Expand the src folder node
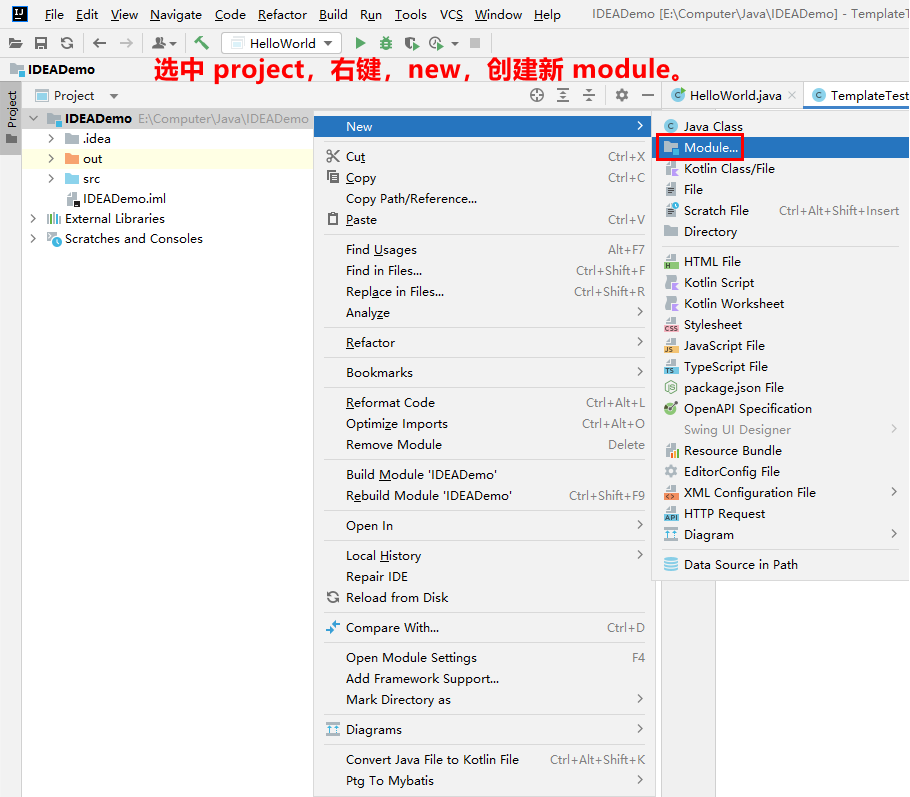The image size is (910, 797). point(51,179)
